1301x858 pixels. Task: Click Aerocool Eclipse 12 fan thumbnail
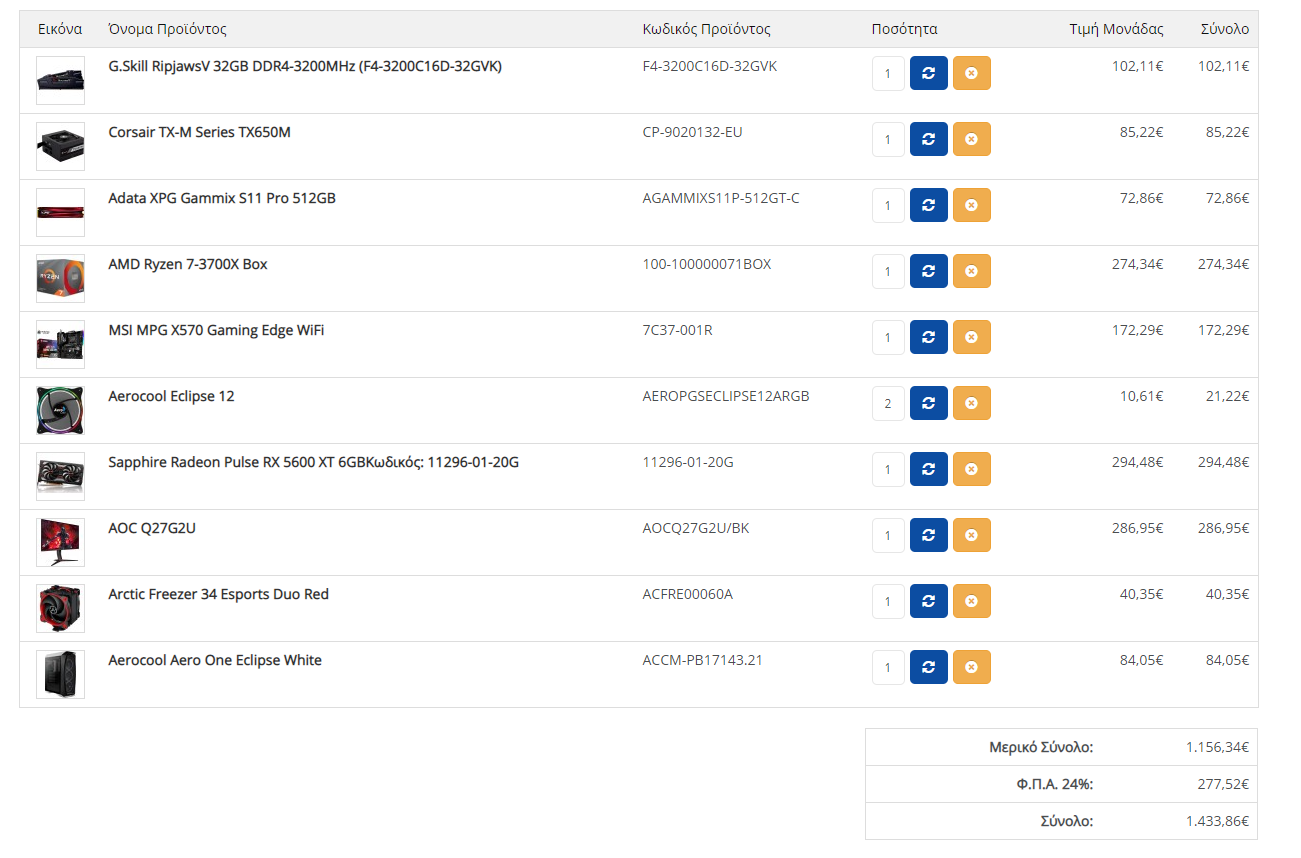point(60,410)
